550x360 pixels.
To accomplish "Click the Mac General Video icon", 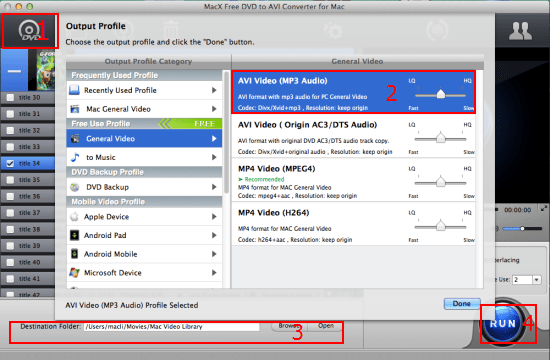I will 75,109.
